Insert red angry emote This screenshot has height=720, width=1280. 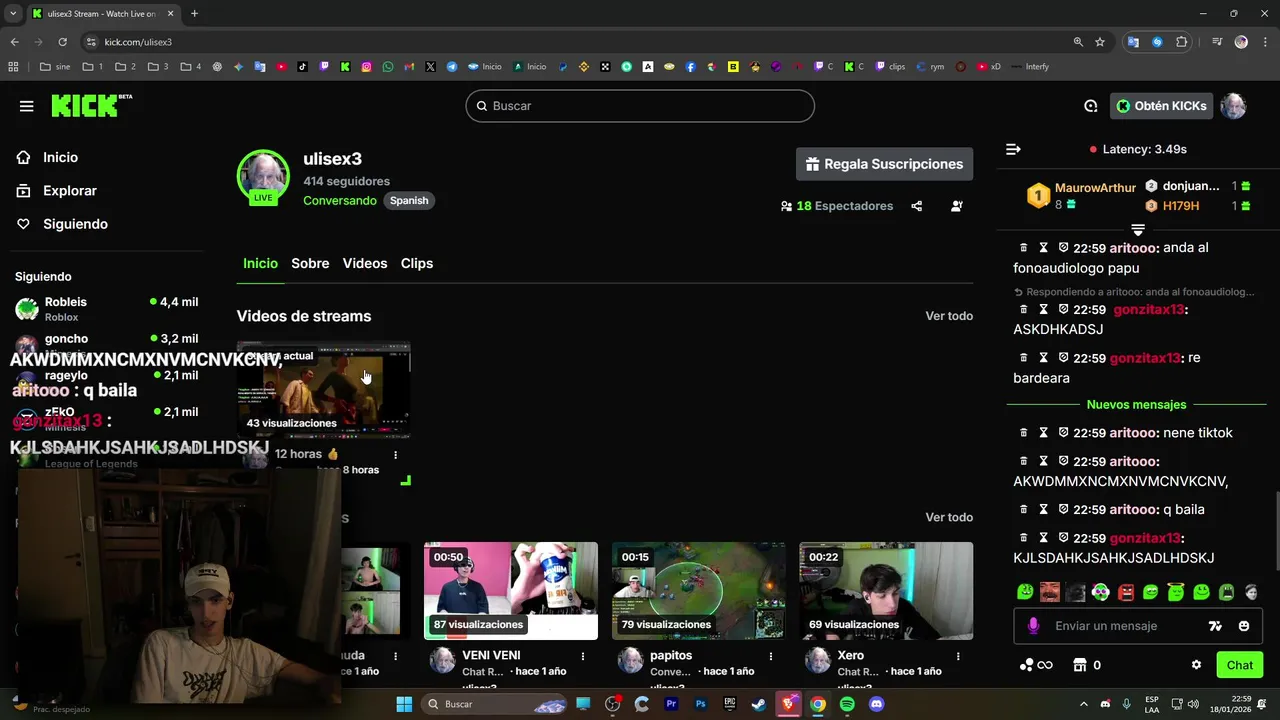point(1126,592)
